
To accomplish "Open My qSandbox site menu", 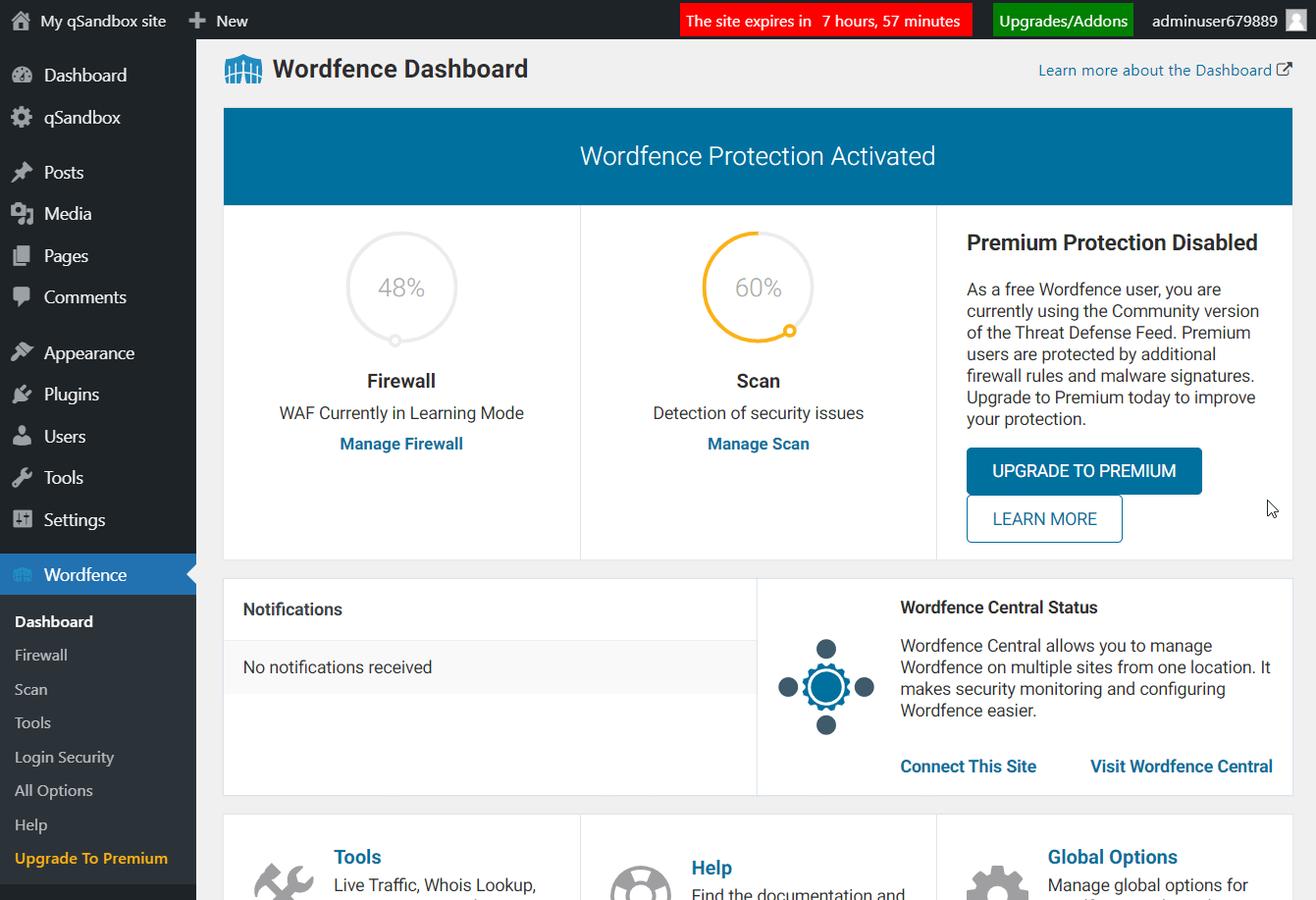I will coord(88,21).
